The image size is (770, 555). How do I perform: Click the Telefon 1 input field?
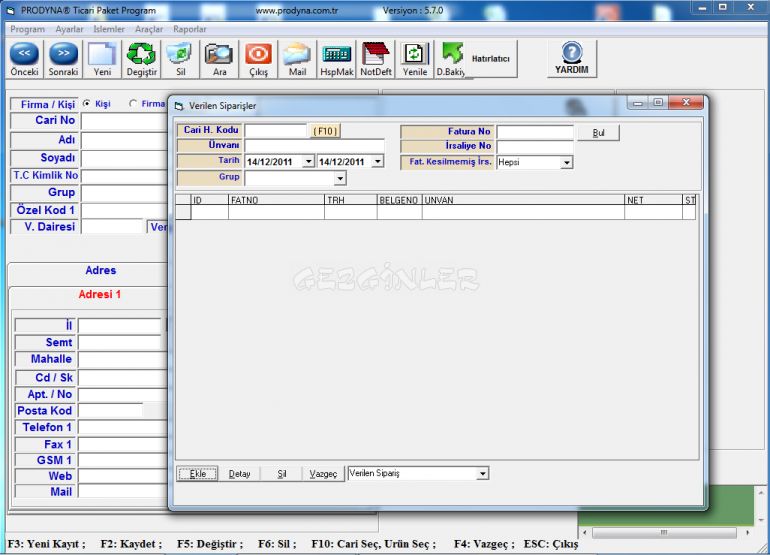coord(123,427)
